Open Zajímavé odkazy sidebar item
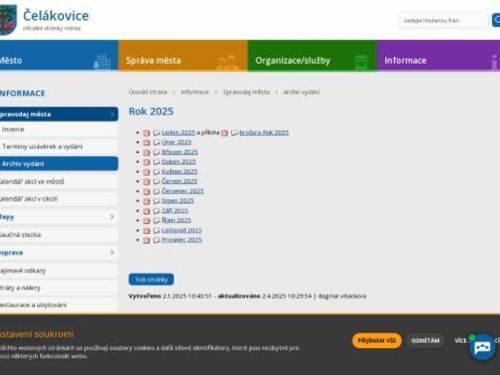The height and width of the screenshot is (375, 500). click(x=59, y=271)
